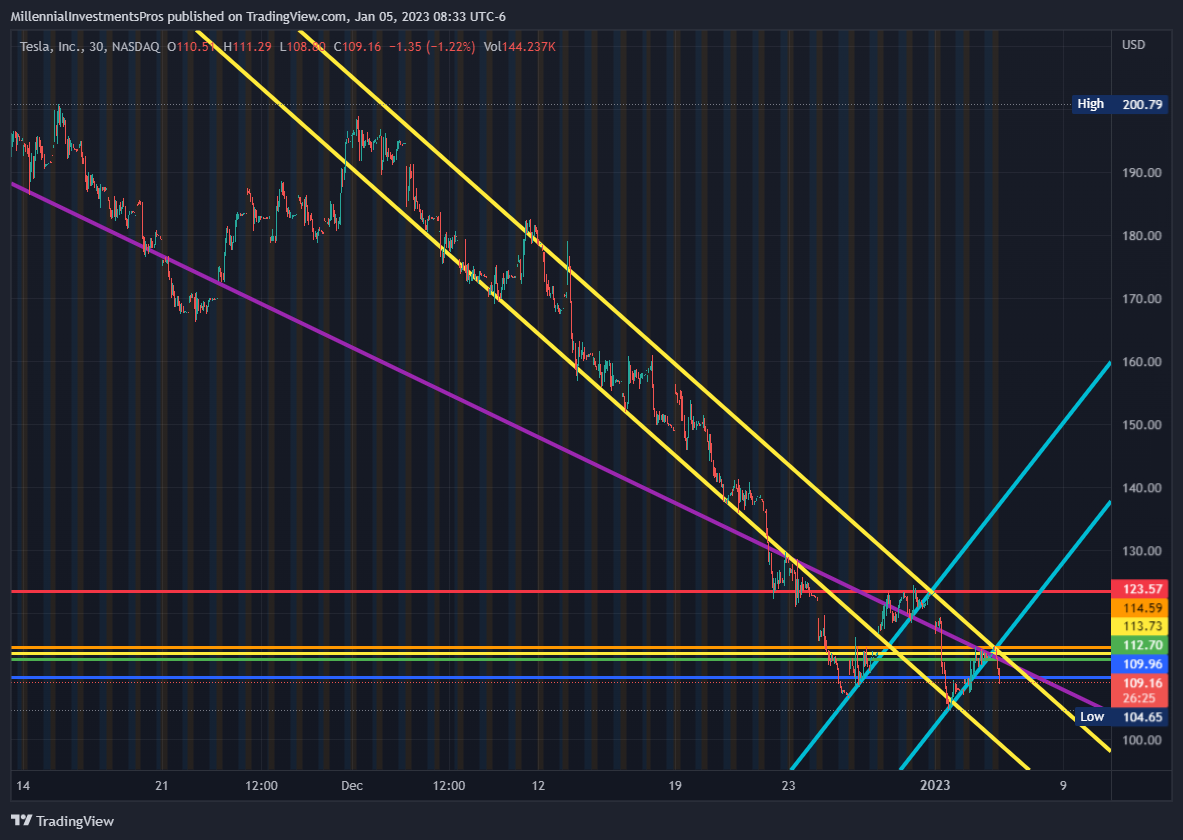Select the blue 109.96 price label
Image resolution: width=1183 pixels, height=840 pixels.
point(1139,663)
